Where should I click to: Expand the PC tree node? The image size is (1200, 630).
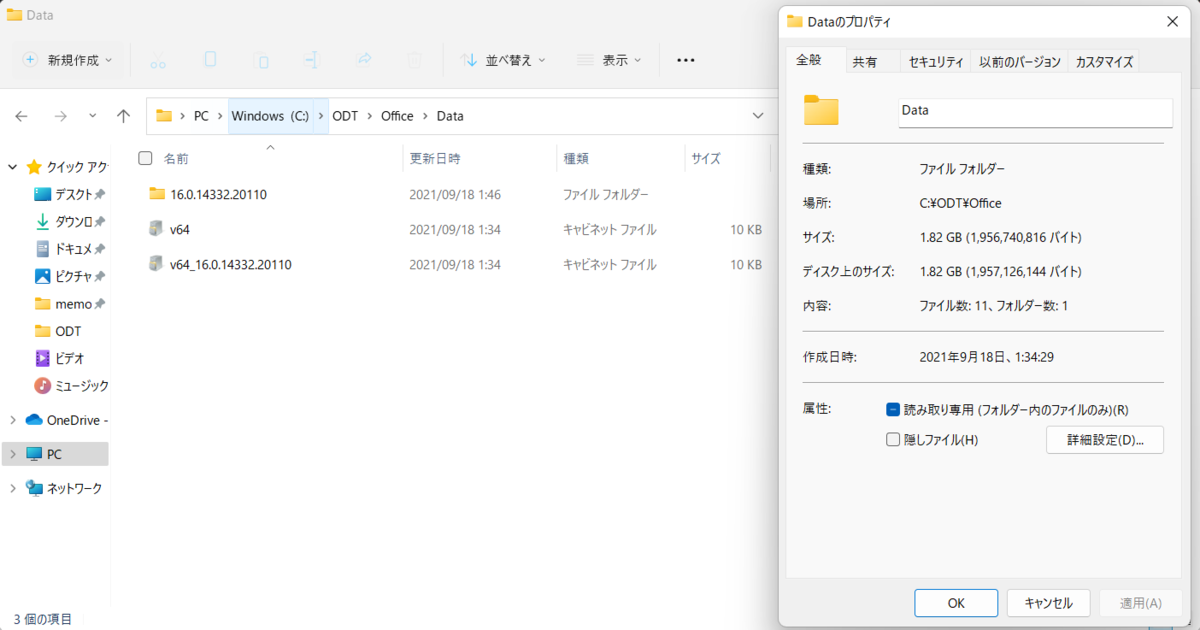point(12,454)
